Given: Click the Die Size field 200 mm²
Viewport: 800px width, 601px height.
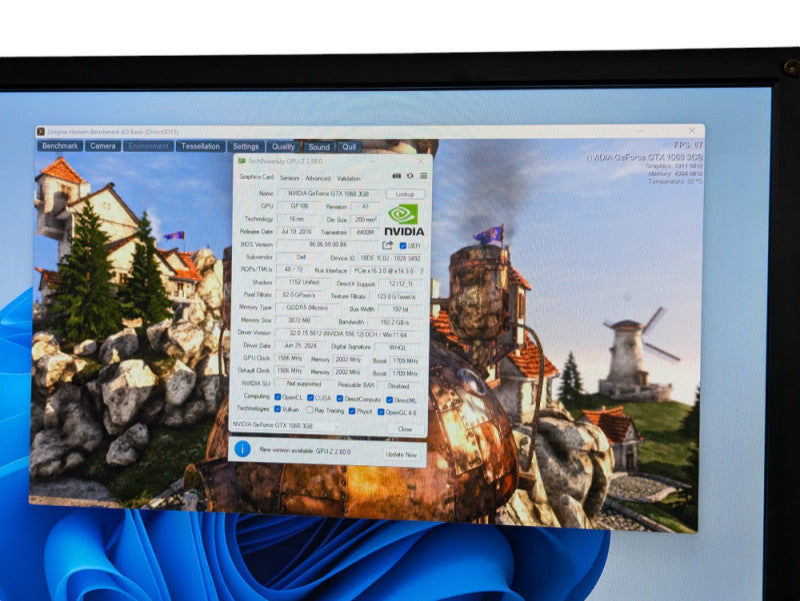Looking at the screenshot, I should [365, 220].
